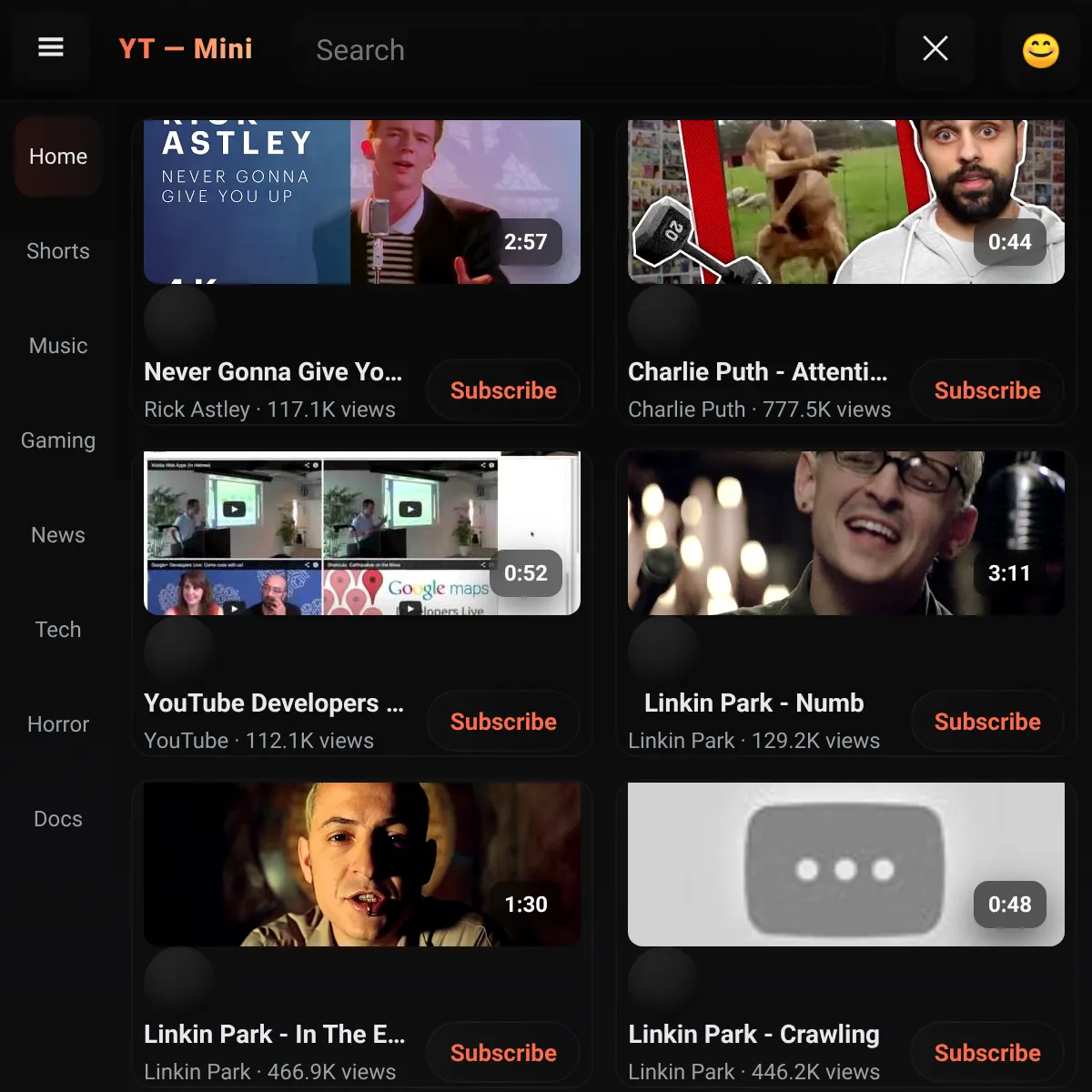Subscribe on Linkin Park Crawling card
Image resolution: width=1092 pixels, height=1092 pixels.
[987, 1053]
